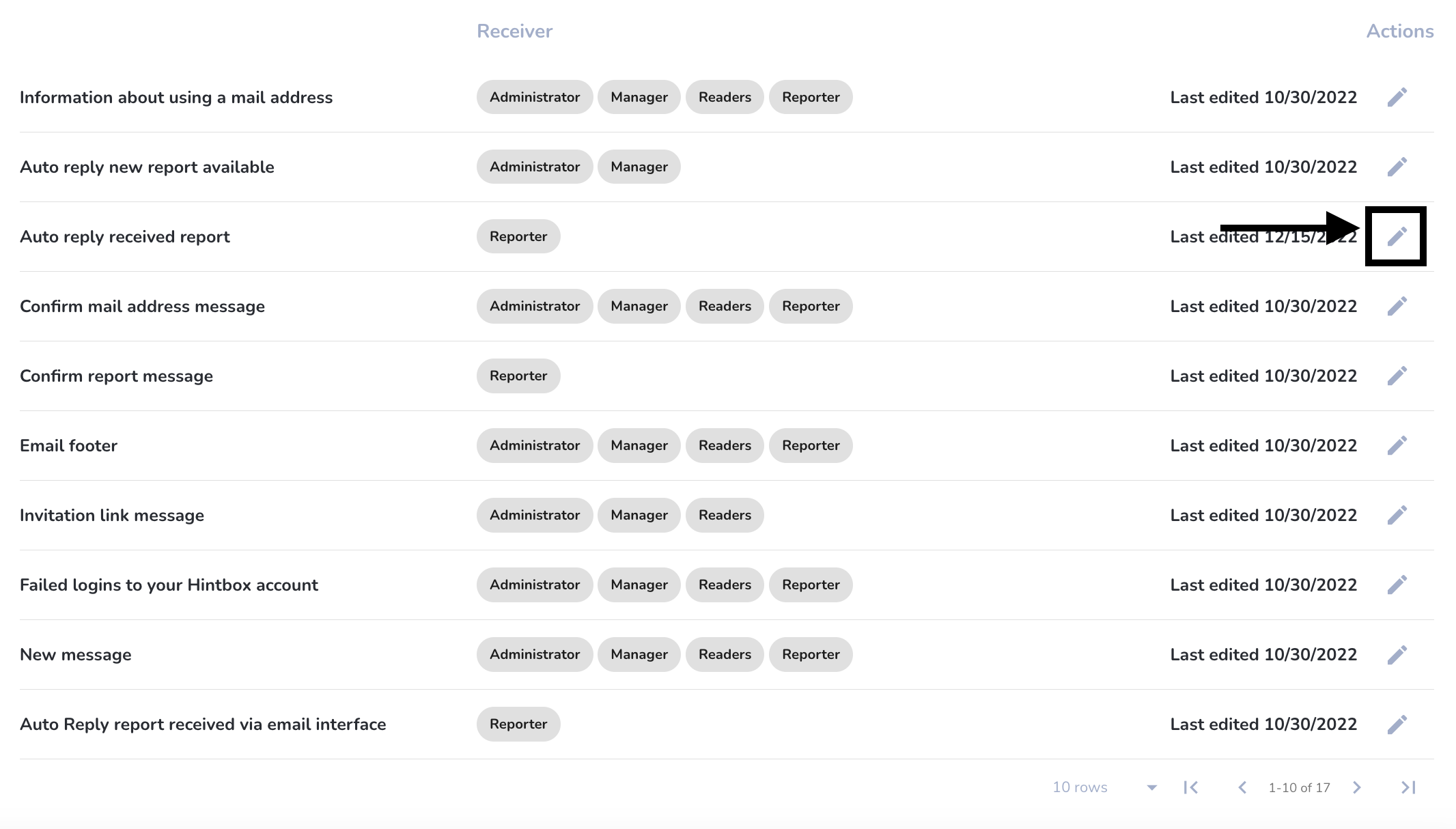Select 'Invitation link message' title

[112, 516]
